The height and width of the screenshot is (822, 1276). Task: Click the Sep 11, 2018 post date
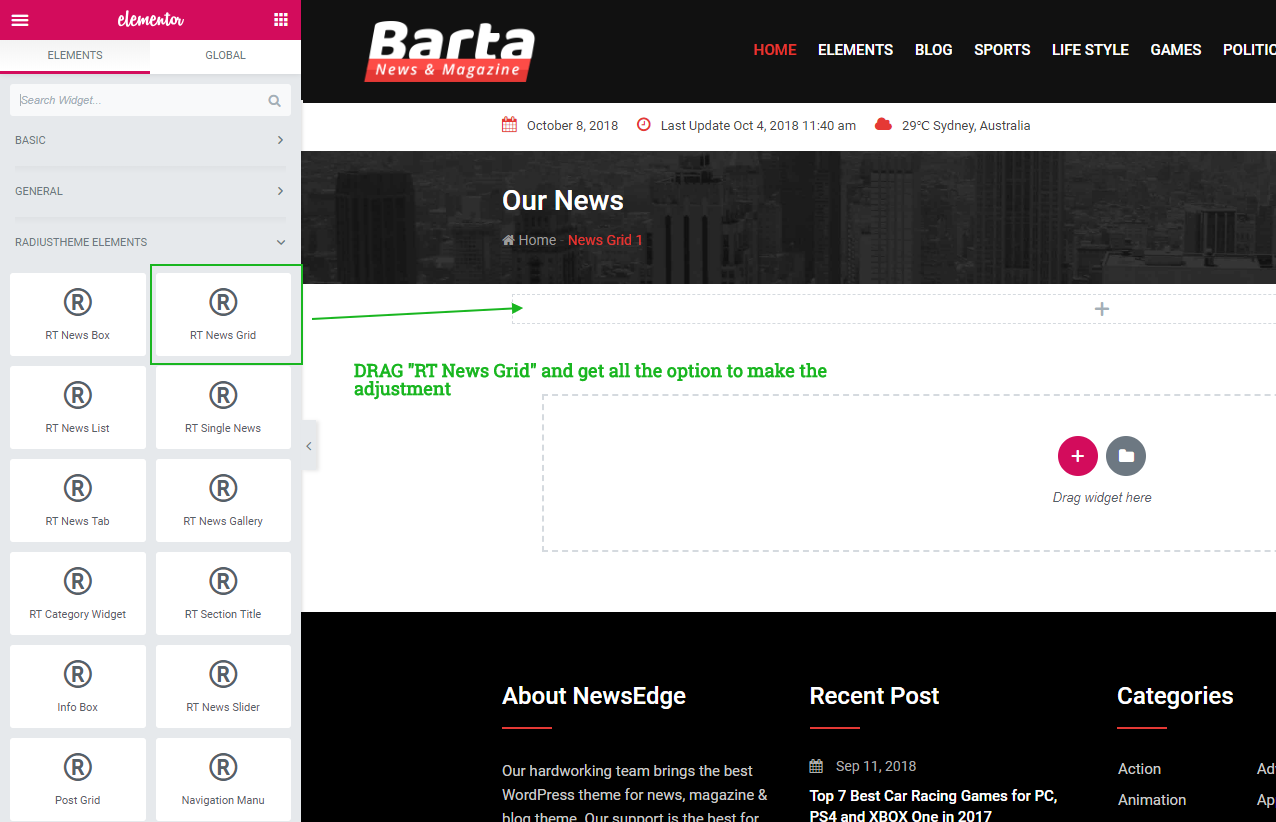(876, 766)
